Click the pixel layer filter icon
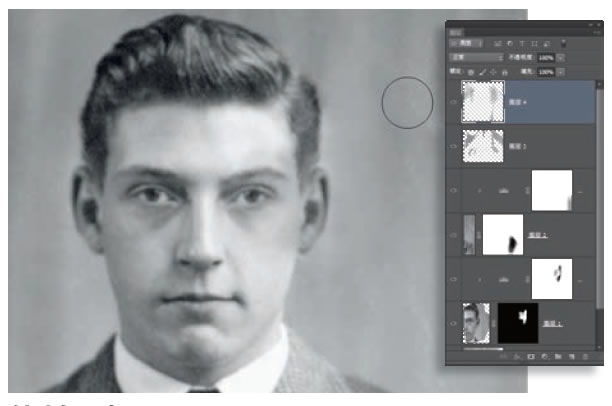Viewport: 612px width, 406px height. [x=496, y=45]
